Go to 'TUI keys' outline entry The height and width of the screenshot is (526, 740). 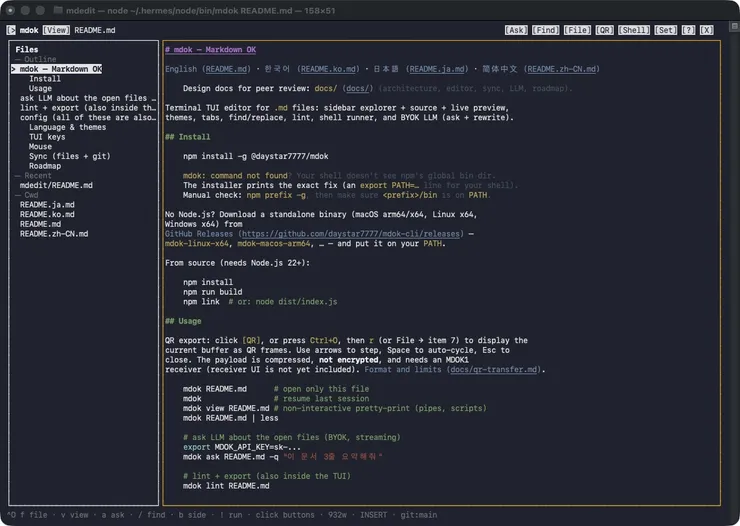click(47, 137)
